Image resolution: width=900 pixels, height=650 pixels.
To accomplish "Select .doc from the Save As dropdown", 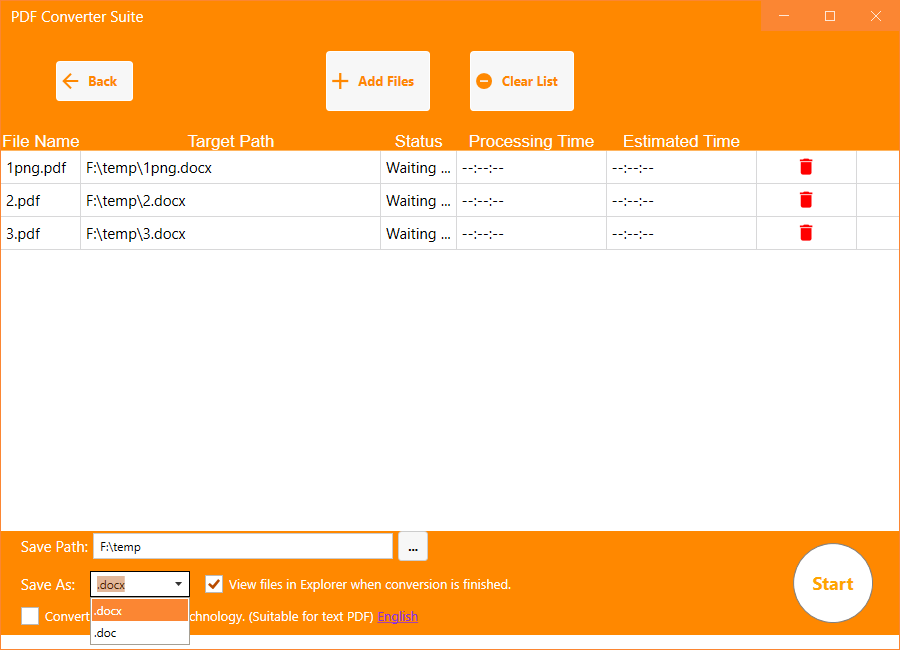I will click(104, 632).
